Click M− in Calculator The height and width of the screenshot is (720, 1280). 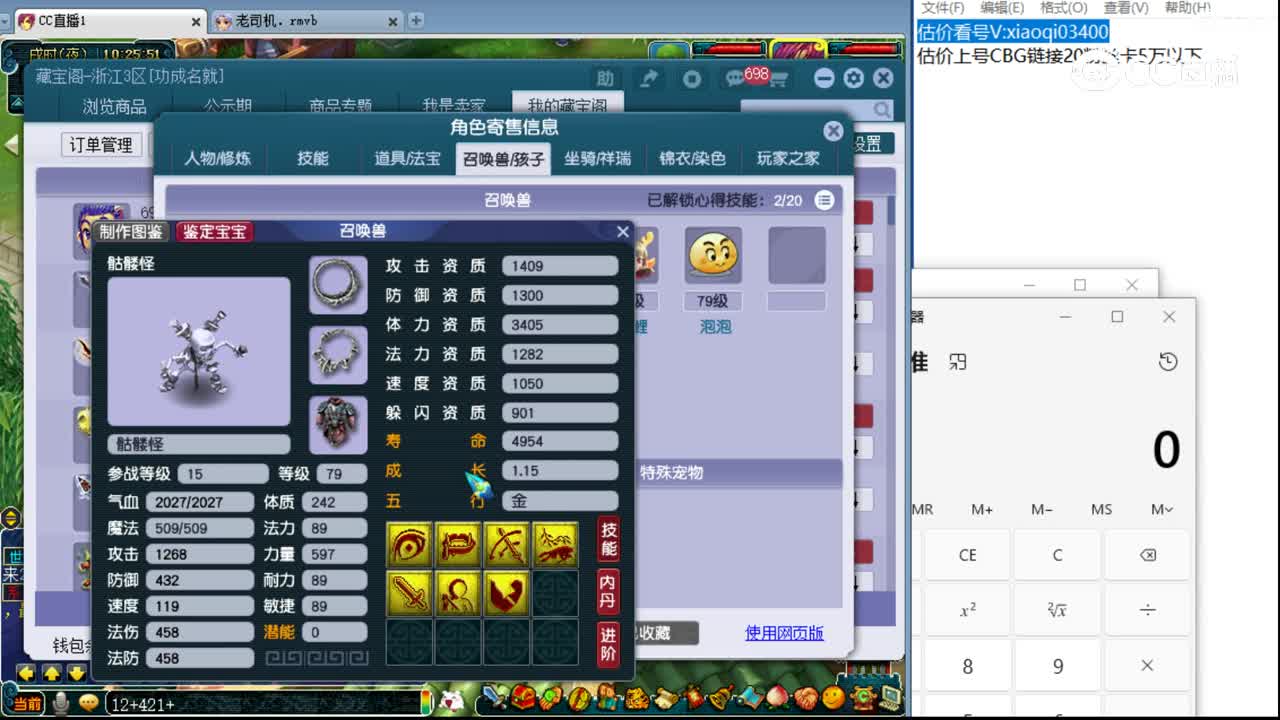(x=1041, y=509)
